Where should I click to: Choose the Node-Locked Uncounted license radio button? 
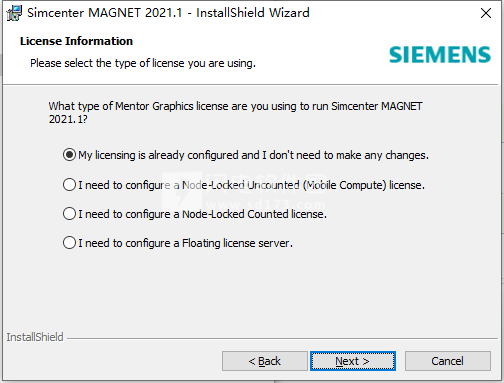pos(69,185)
